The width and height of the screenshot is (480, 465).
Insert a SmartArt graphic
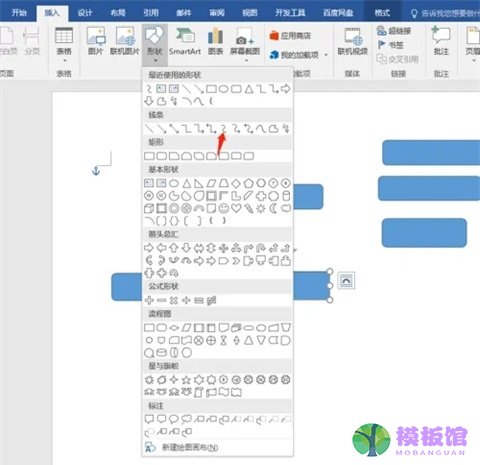pos(185,42)
